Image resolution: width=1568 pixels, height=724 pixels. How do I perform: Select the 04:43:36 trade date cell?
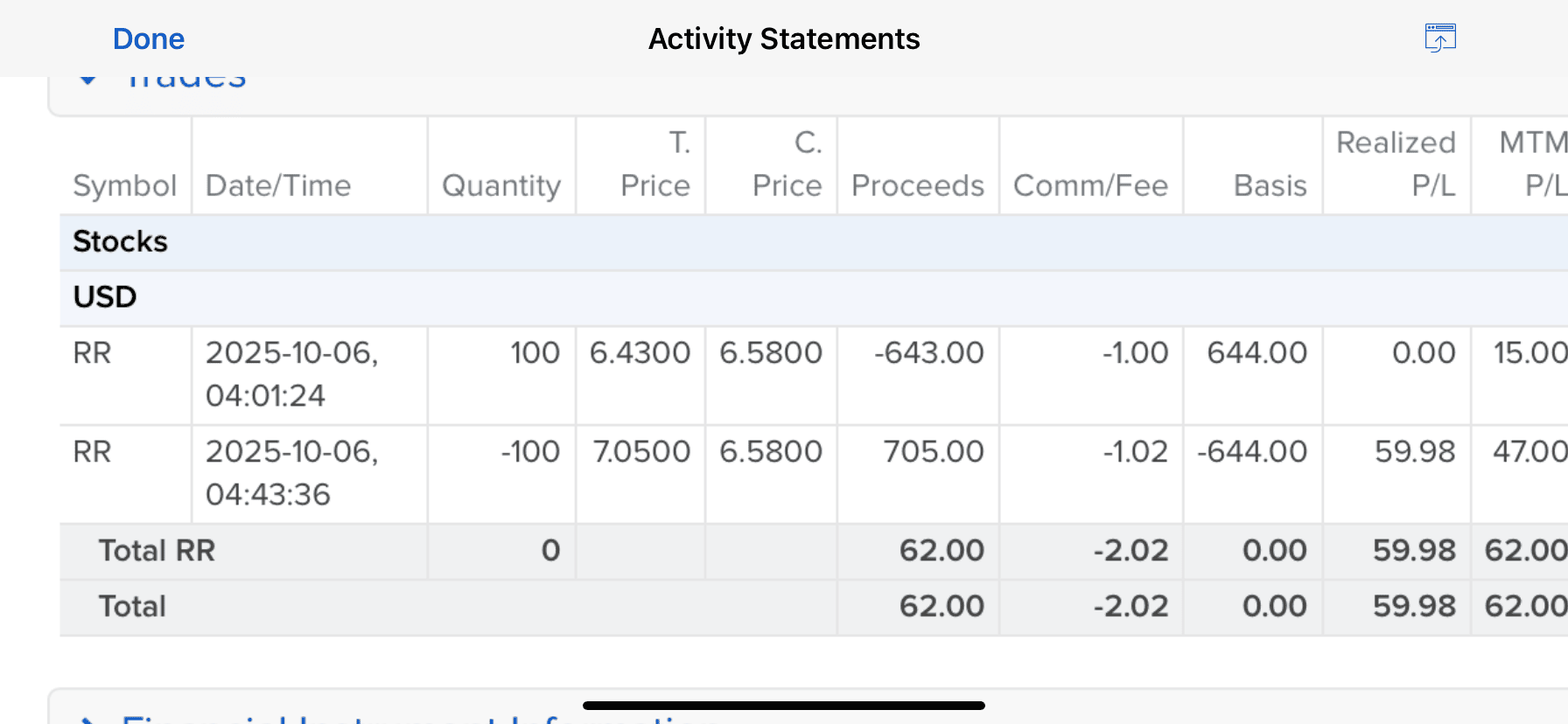tap(292, 473)
